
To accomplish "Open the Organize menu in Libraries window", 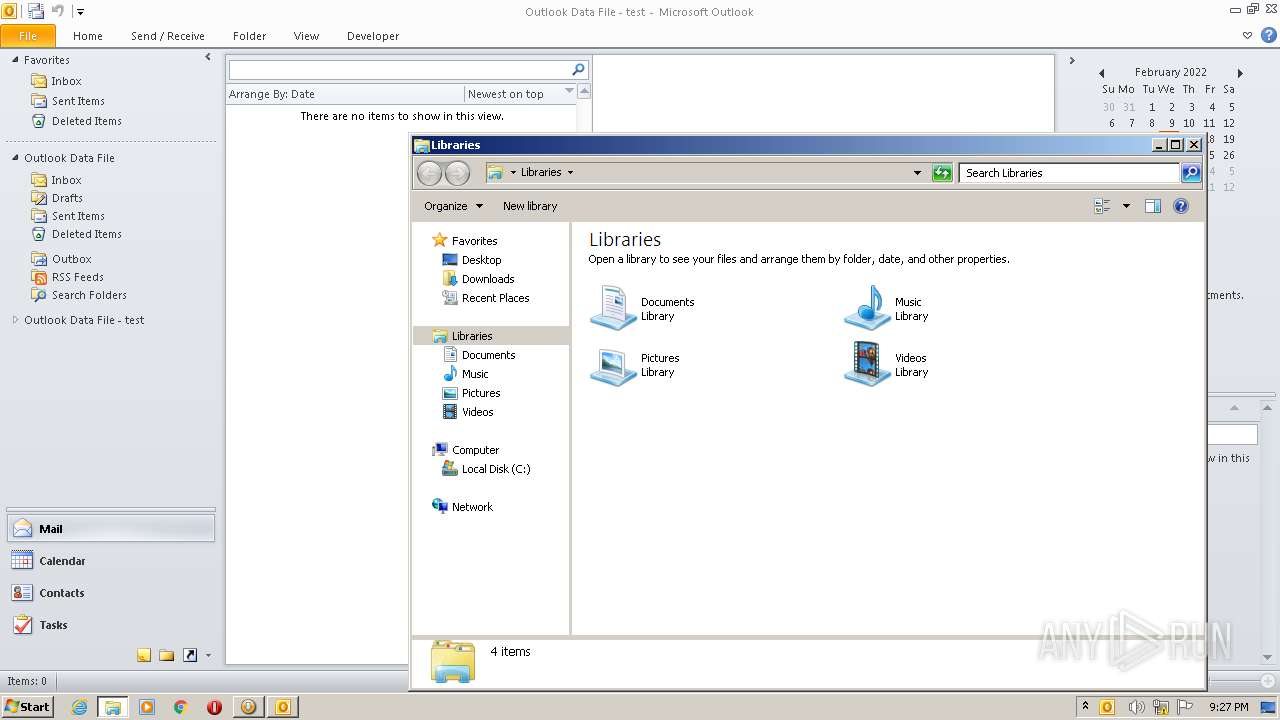I will [453, 206].
